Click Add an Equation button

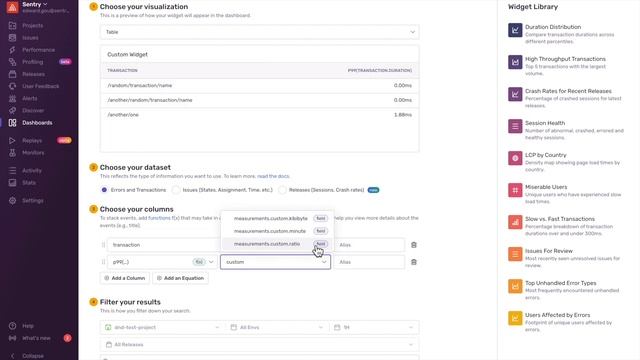(180, 278)
